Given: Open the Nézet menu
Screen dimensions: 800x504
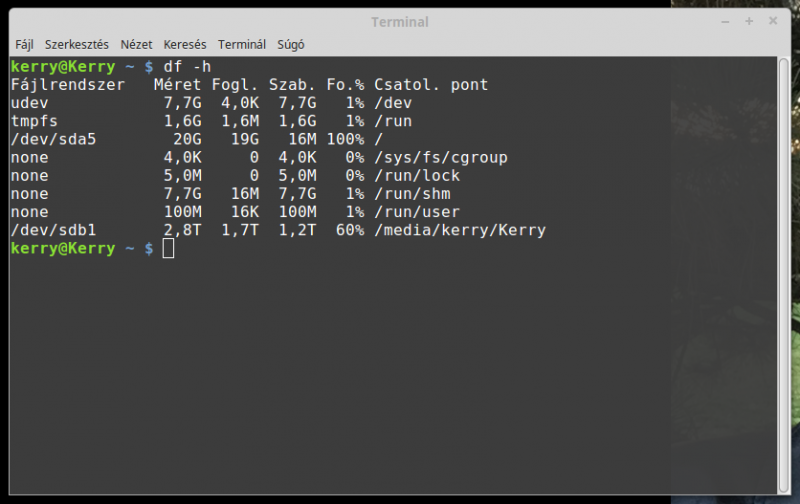Looking at the screenshot, I should click(136, 45).
